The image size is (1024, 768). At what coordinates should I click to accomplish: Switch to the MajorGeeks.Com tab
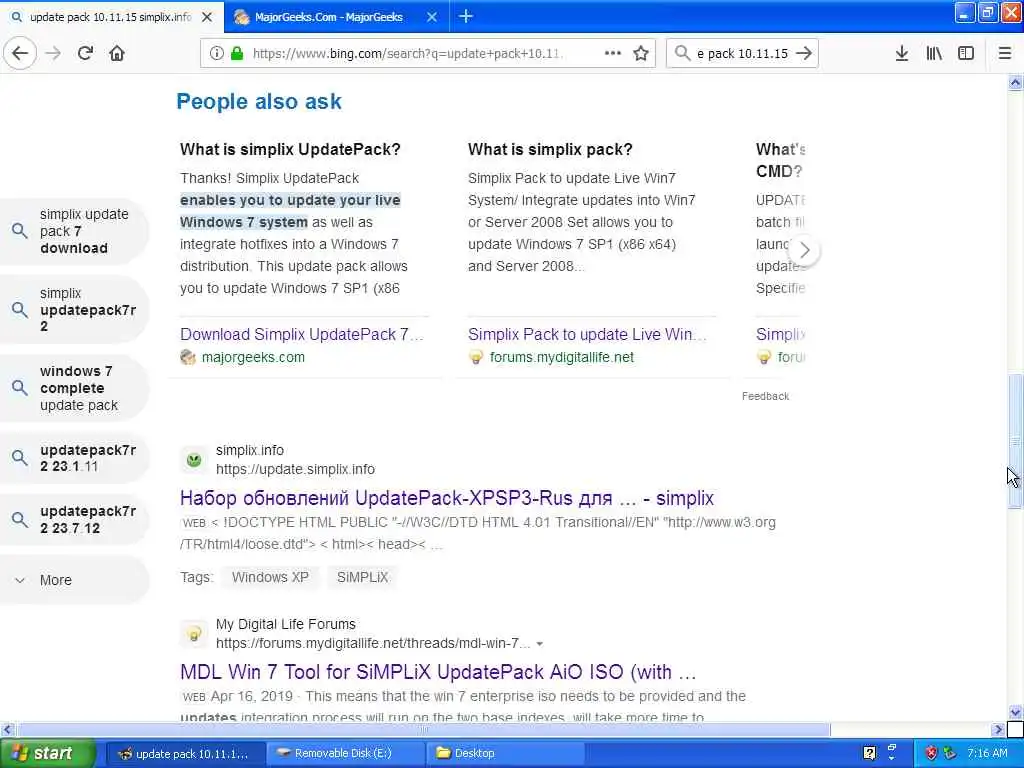pos(328,17)
